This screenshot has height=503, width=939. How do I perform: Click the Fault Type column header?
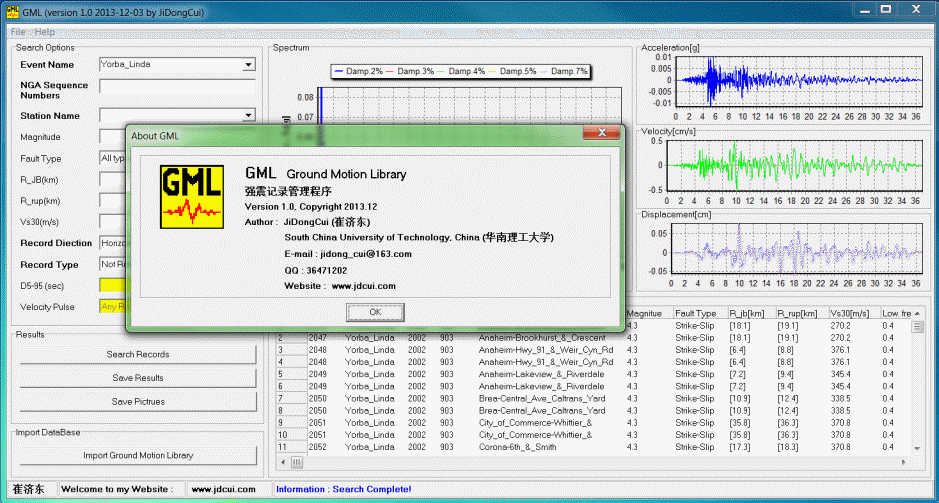(x=698, y=313)
